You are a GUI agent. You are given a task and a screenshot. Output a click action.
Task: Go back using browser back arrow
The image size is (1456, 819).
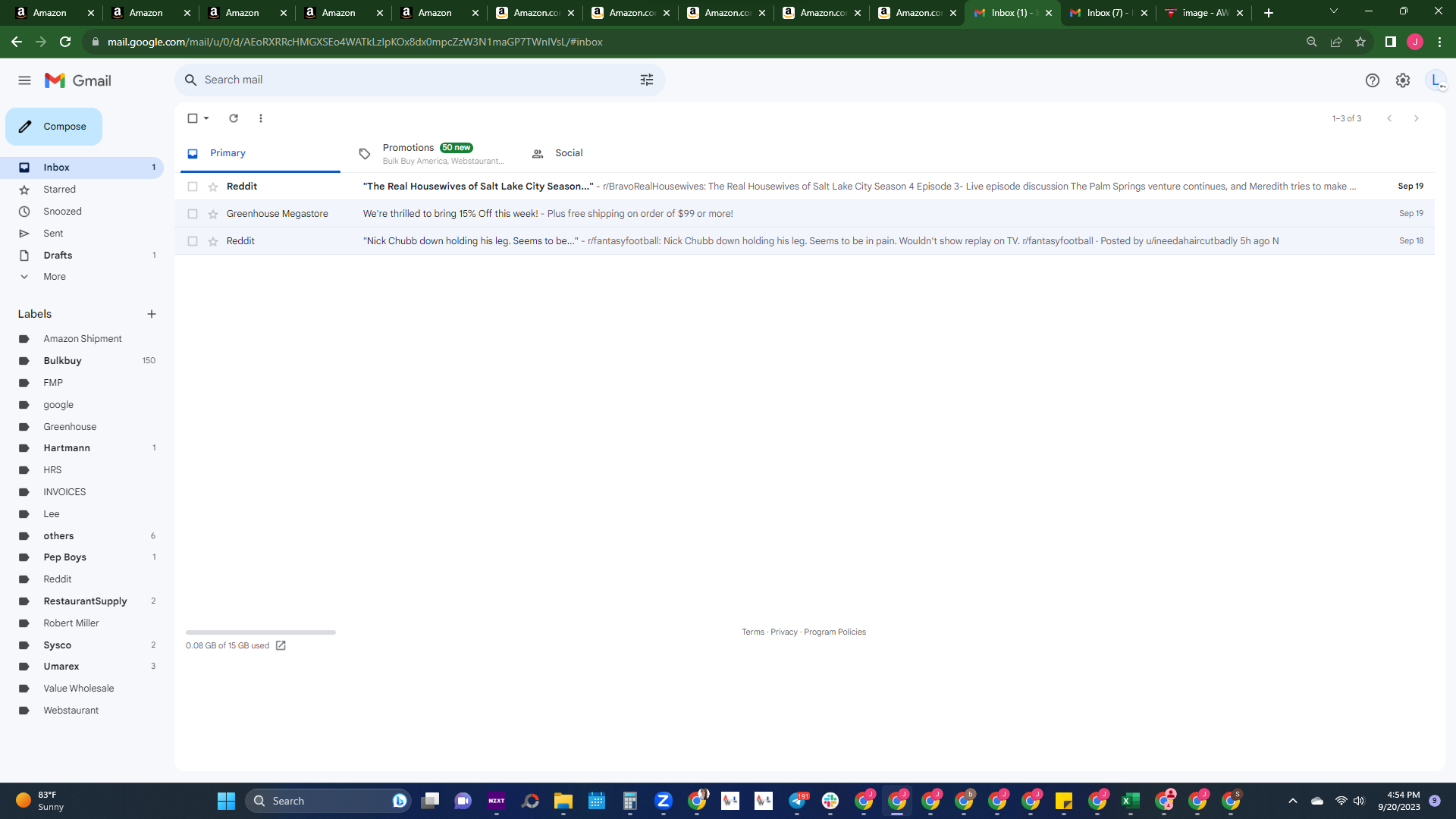pyautogui.click(x=17, y=42)
